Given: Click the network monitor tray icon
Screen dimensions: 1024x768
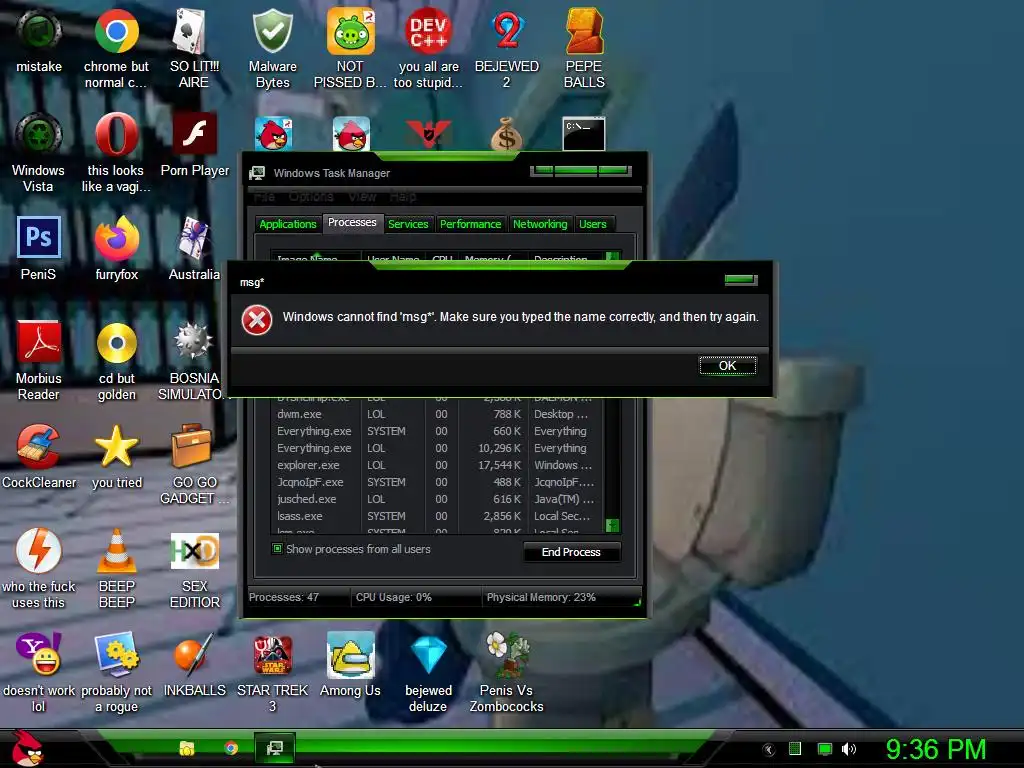Looking at the screenshot, I should [x=825, y=749].
